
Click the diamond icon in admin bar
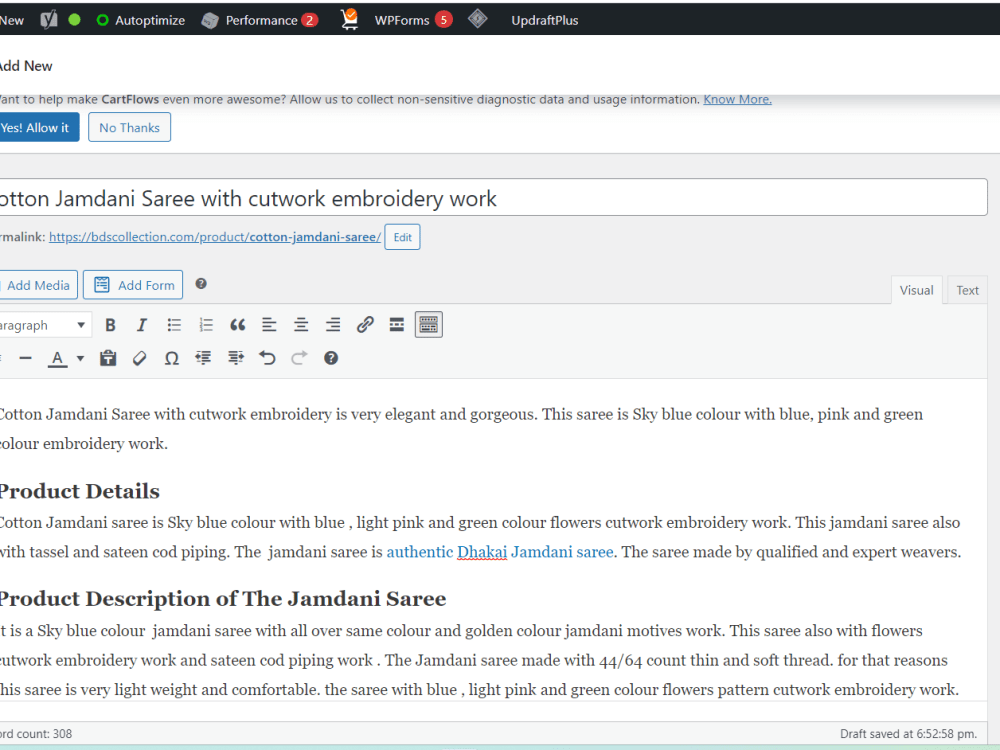tap(478, 19)
